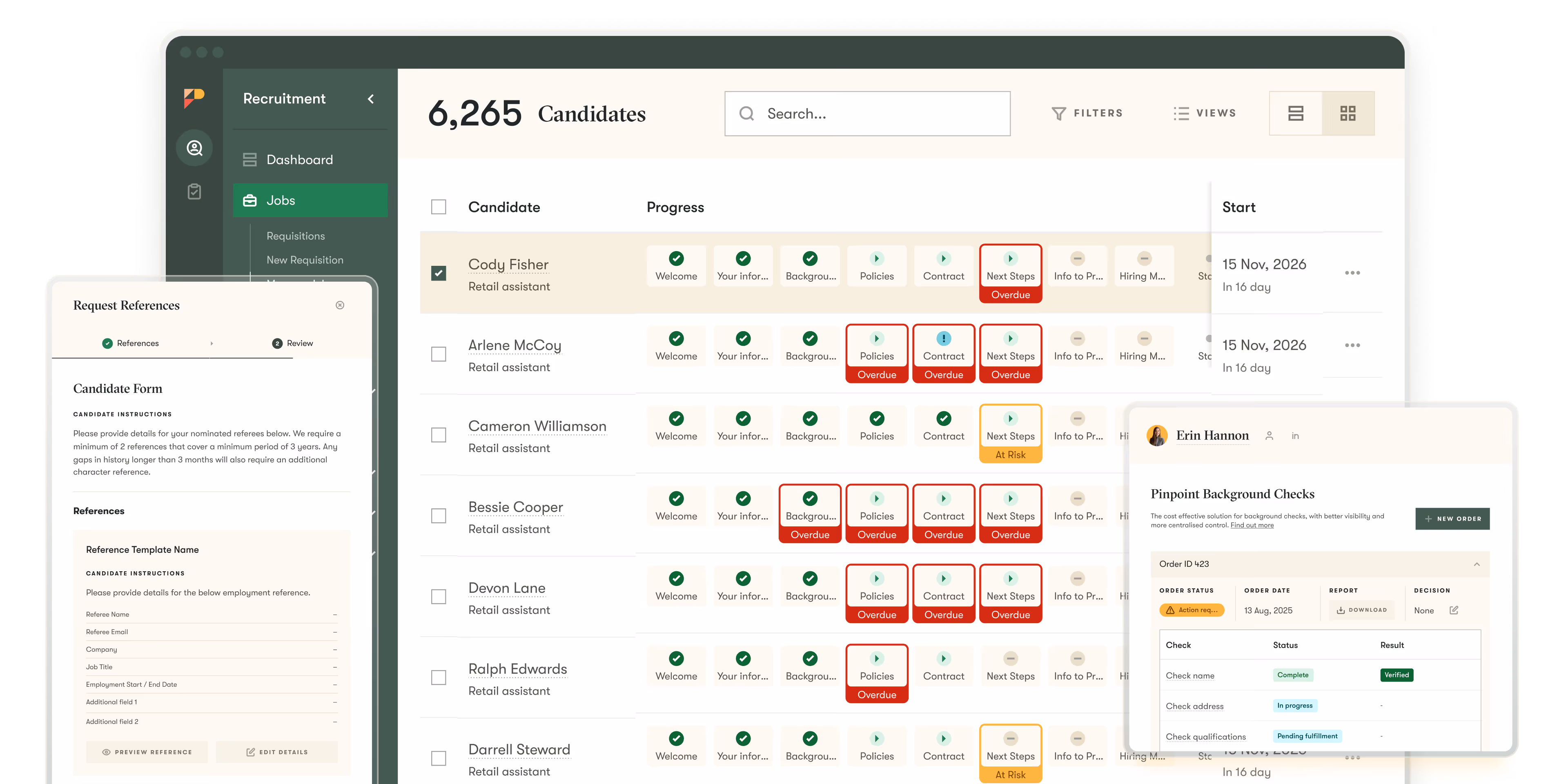Click the New Order button
Screen dimensions: 1568x784
[x=1452, y=519]
